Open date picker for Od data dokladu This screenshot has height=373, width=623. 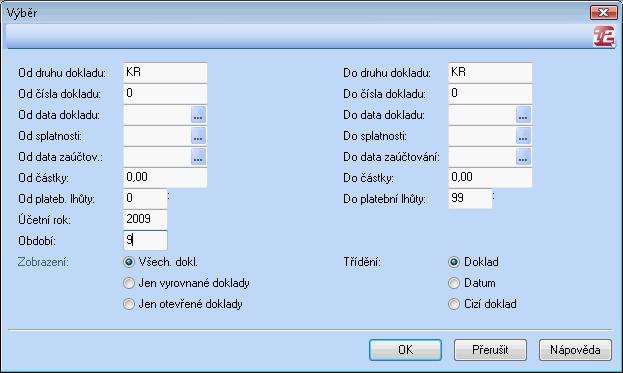click(198, 115)
